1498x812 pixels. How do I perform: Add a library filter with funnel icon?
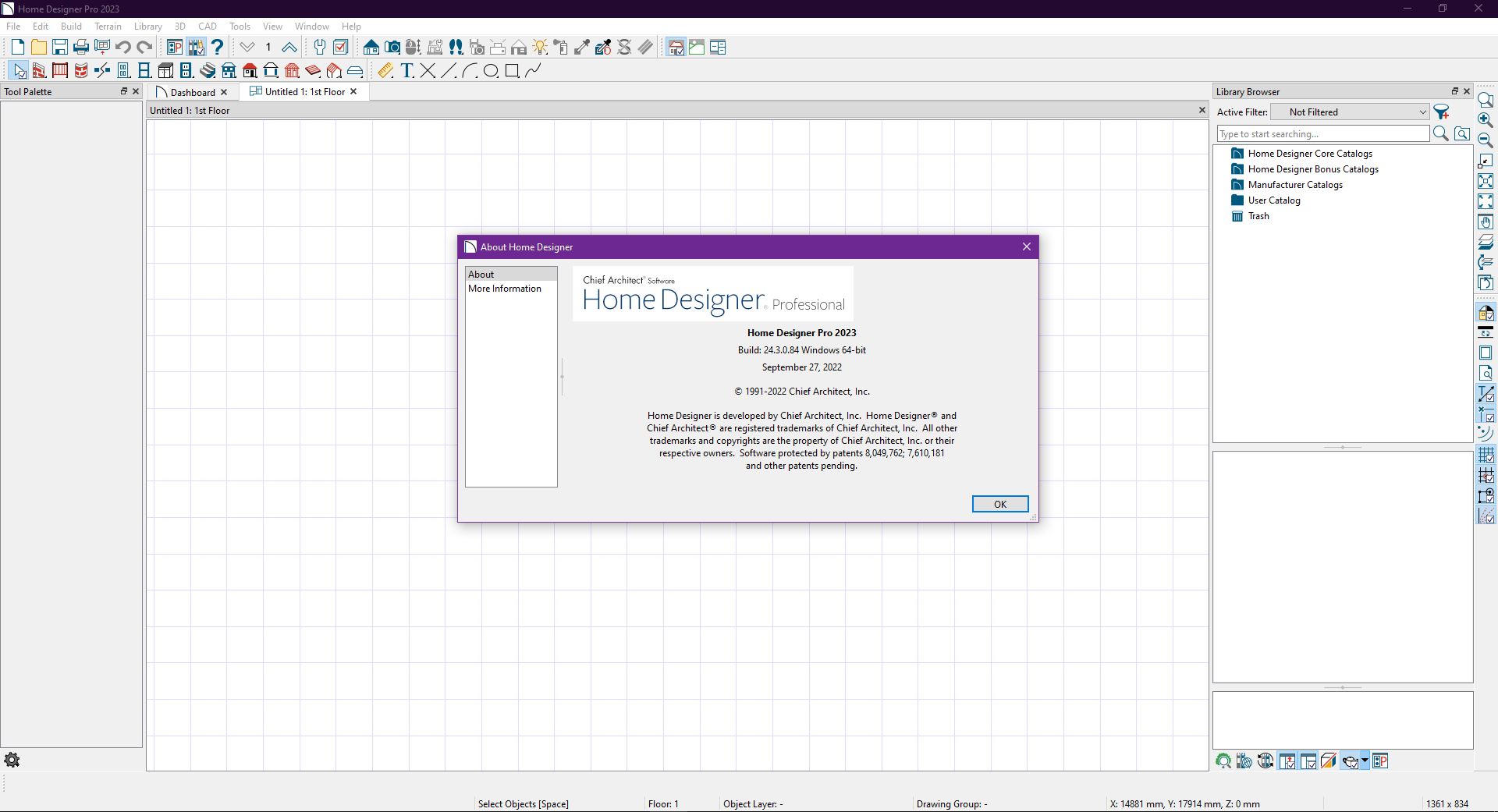1442,112
